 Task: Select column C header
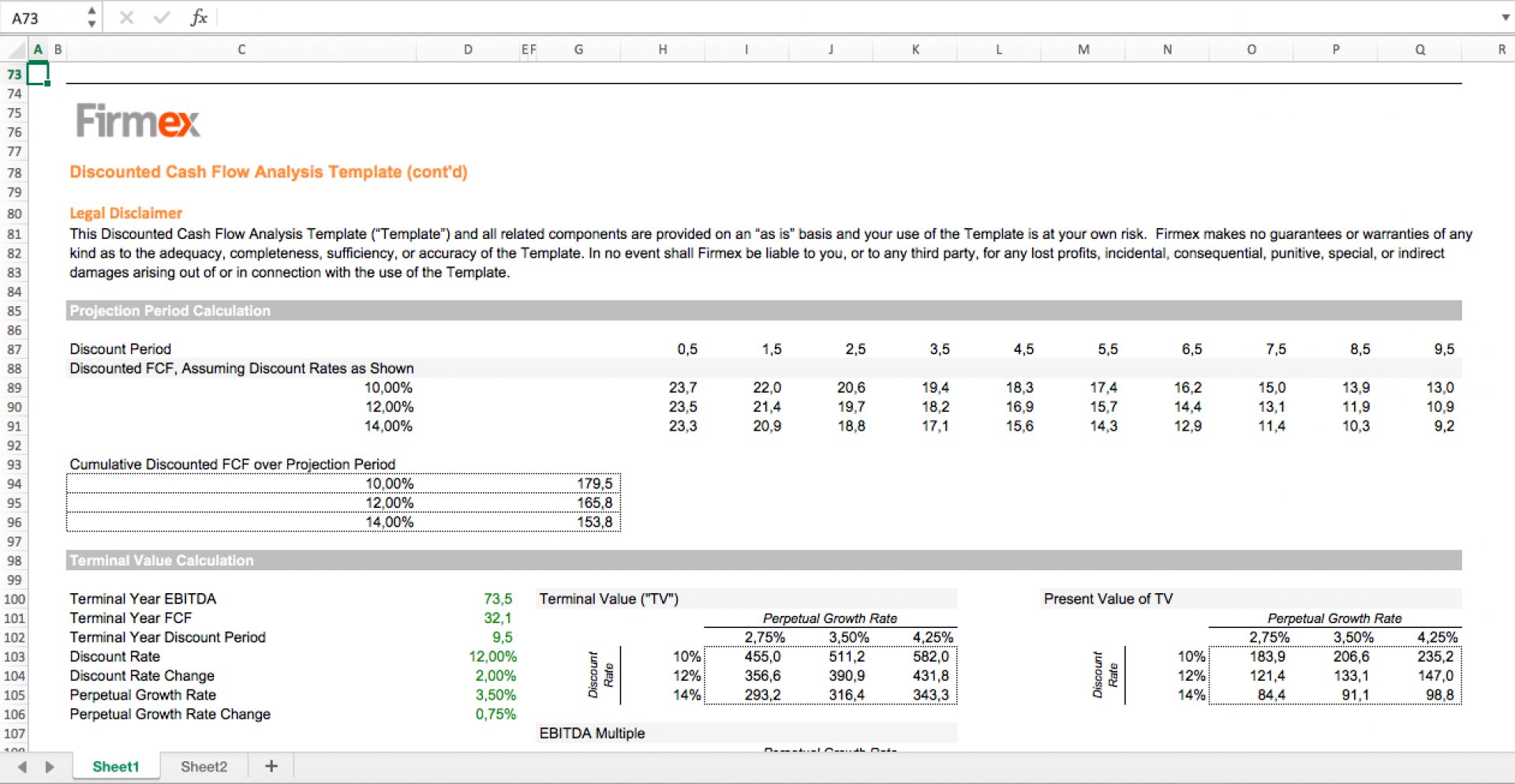point(241,50)
